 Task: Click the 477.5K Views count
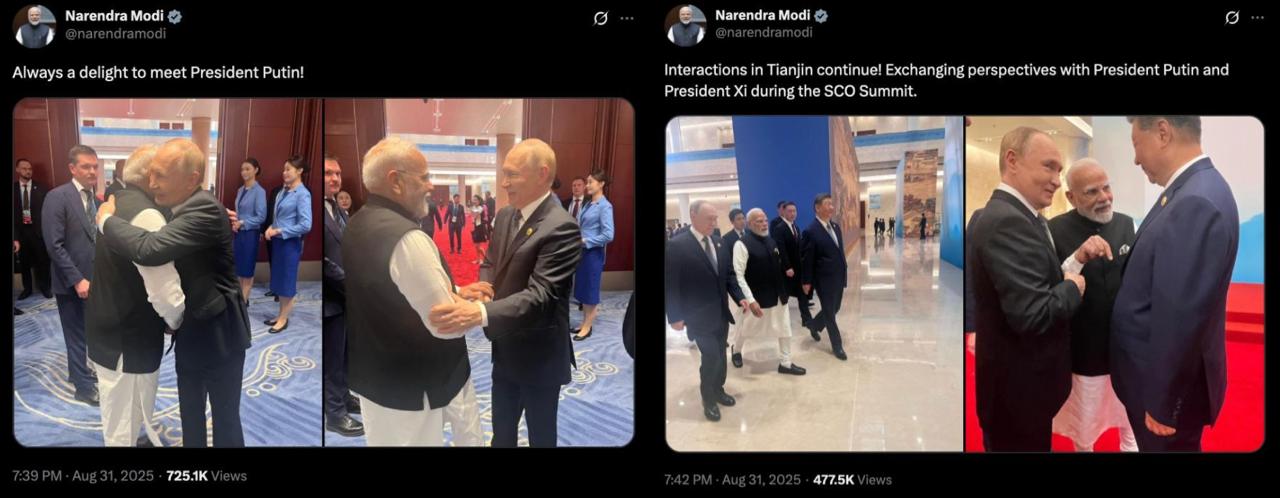pos(852,480)
